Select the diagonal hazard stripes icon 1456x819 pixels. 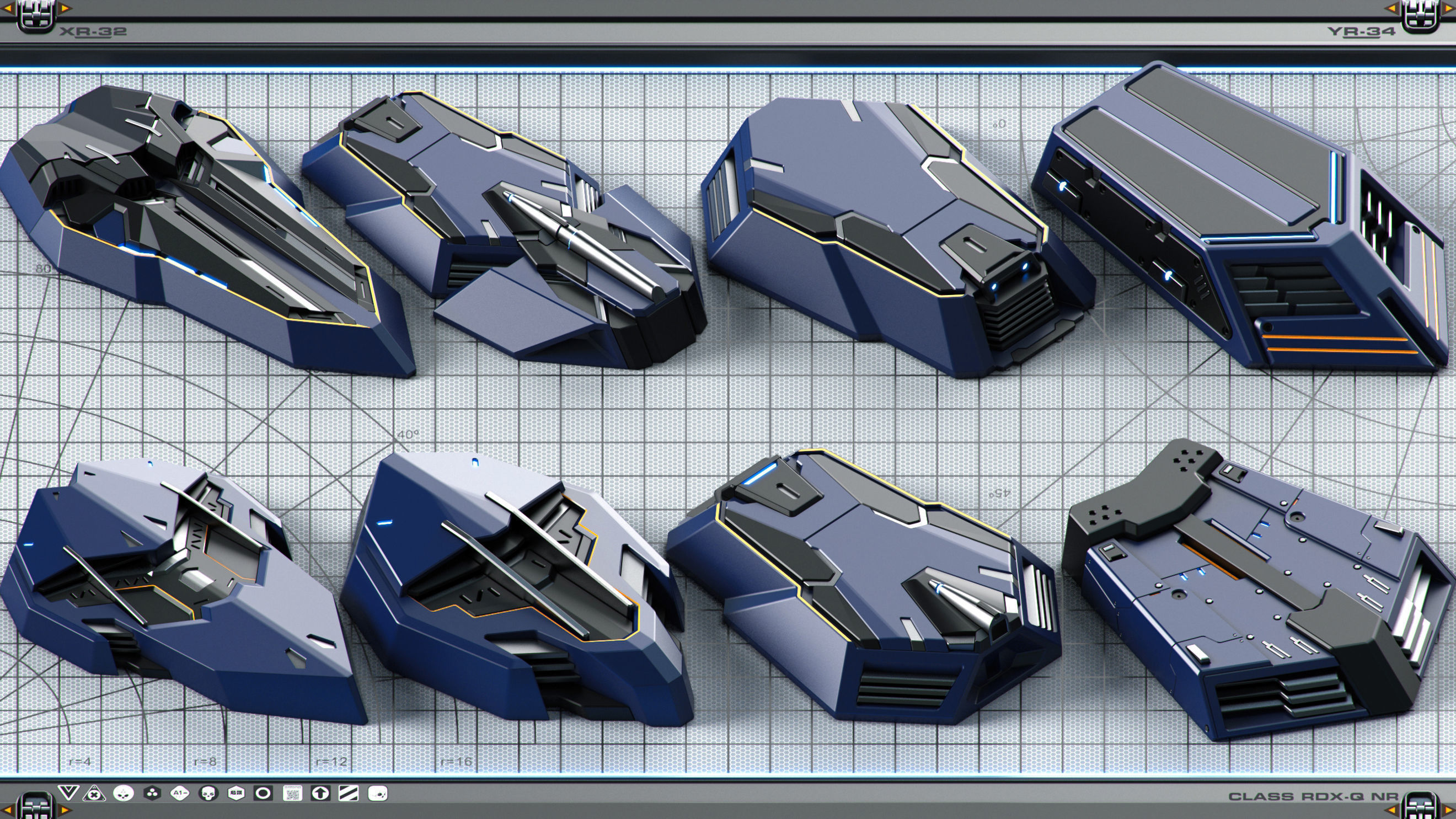[x=349, y=794]
